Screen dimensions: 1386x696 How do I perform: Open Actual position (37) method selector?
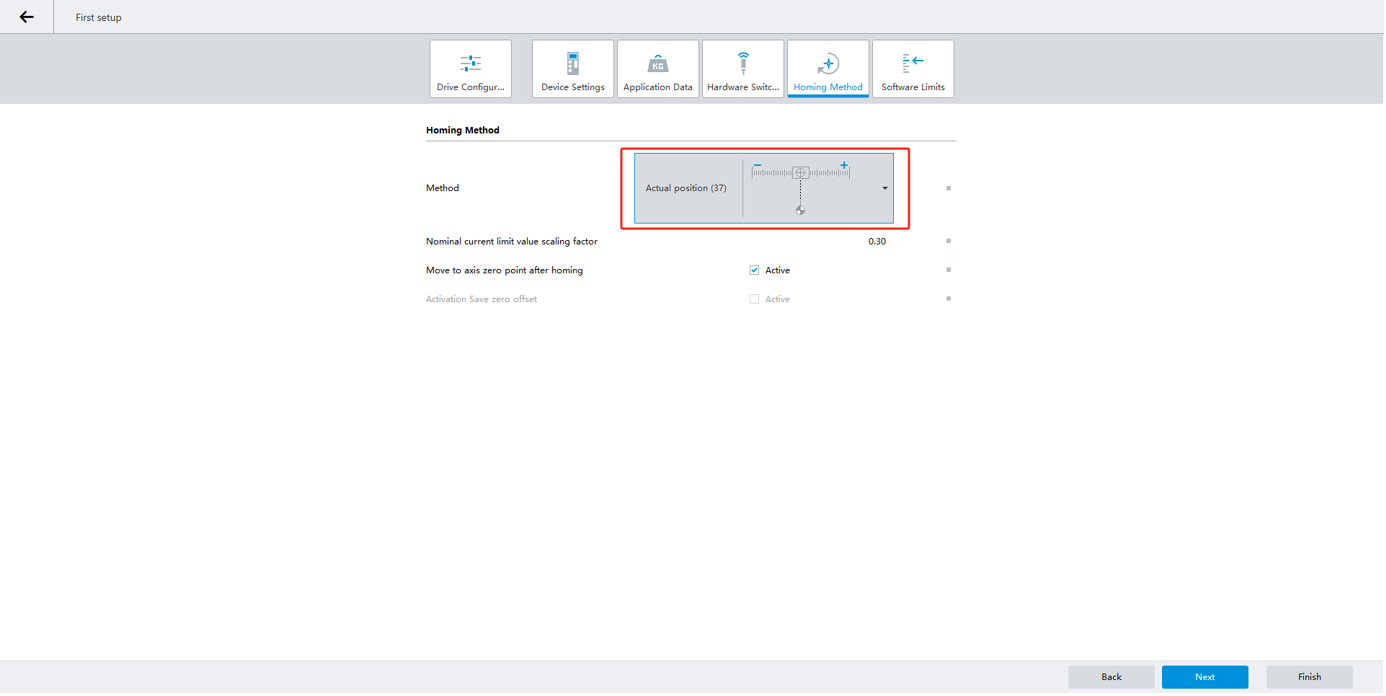click(687, 188)
